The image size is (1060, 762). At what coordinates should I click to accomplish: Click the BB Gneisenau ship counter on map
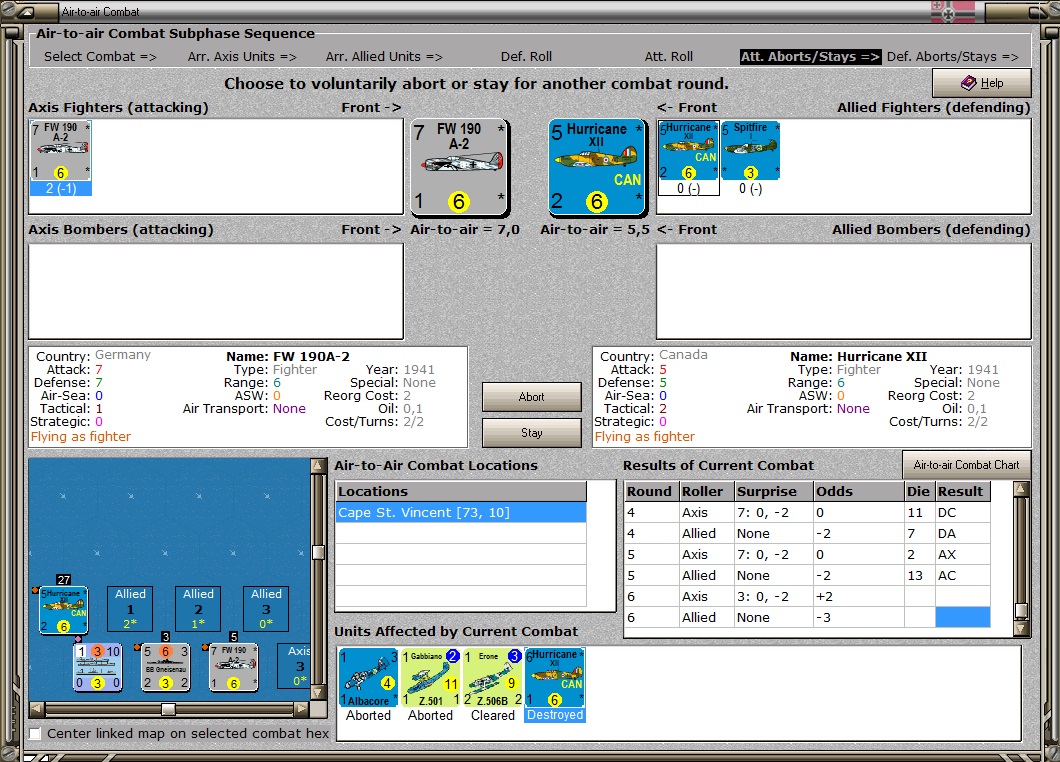[x=166, y=667]
